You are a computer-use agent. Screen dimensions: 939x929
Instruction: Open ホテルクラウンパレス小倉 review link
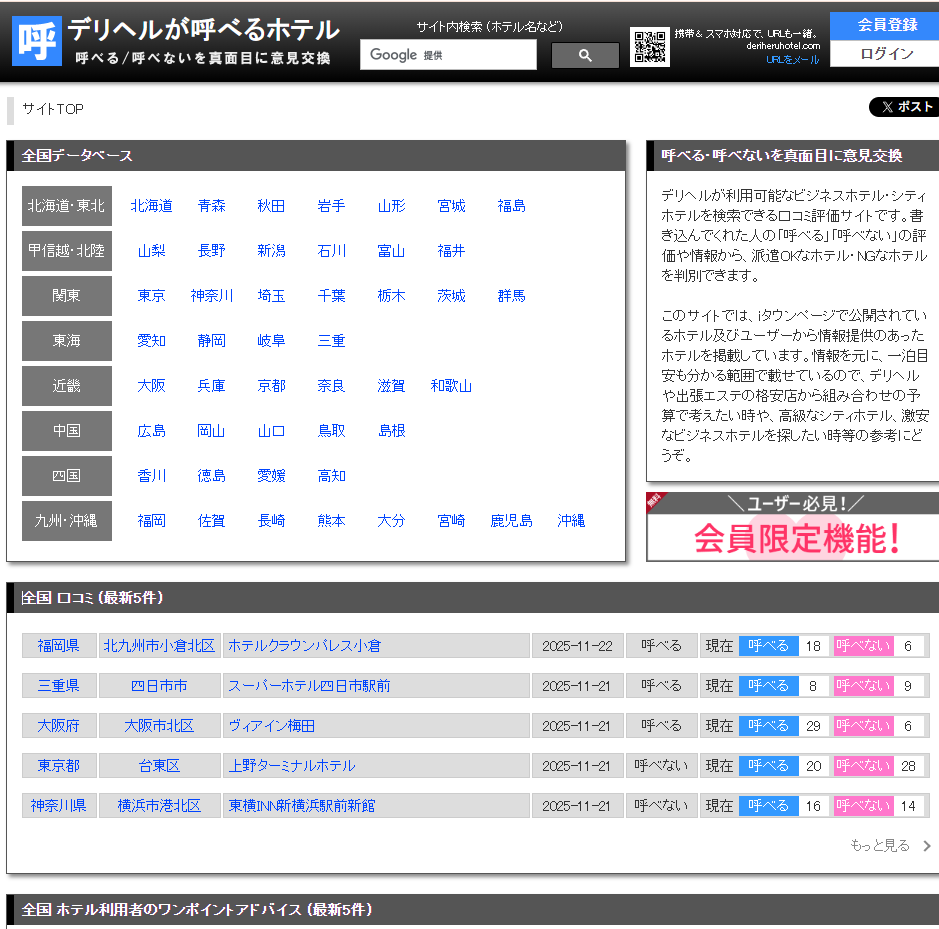coord(304,646)
